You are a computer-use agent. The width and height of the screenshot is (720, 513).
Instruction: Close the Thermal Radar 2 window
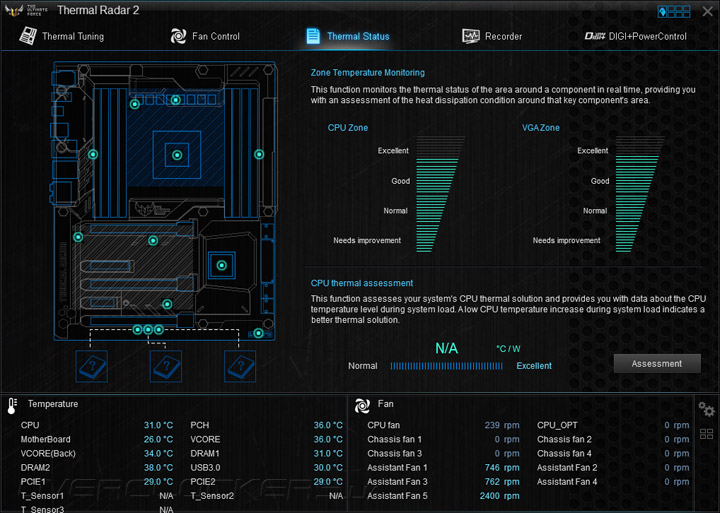pyautogui.click(x=708, y=11)
